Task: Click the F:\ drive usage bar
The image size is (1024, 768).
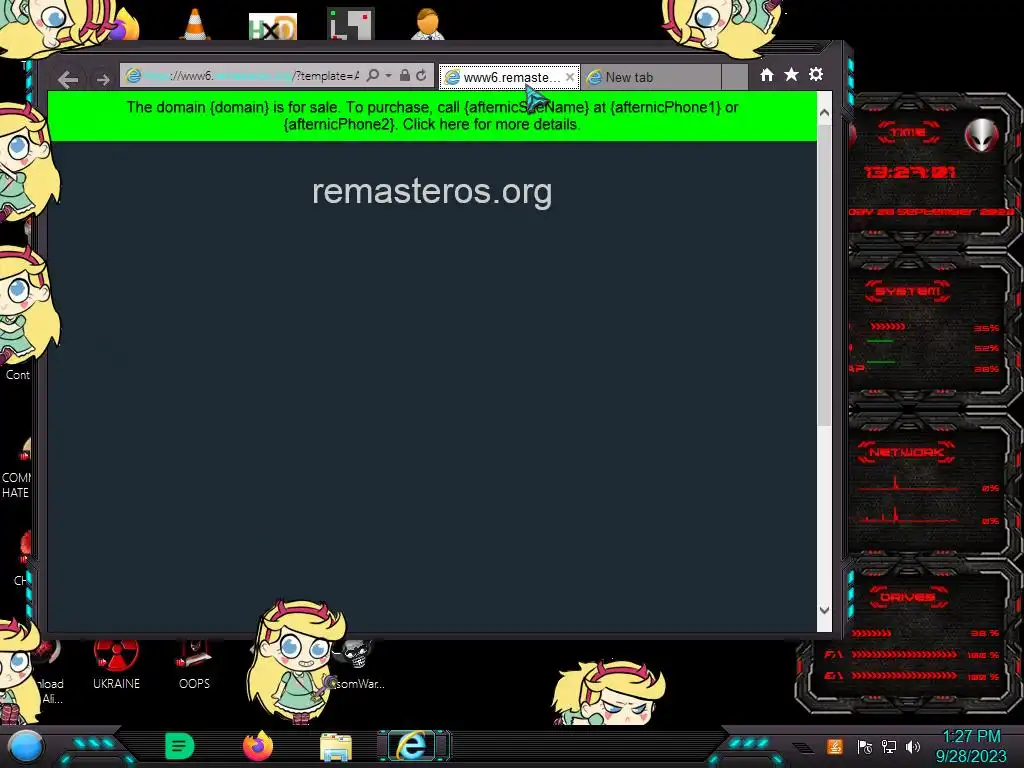Action: [x=904, y=654]
